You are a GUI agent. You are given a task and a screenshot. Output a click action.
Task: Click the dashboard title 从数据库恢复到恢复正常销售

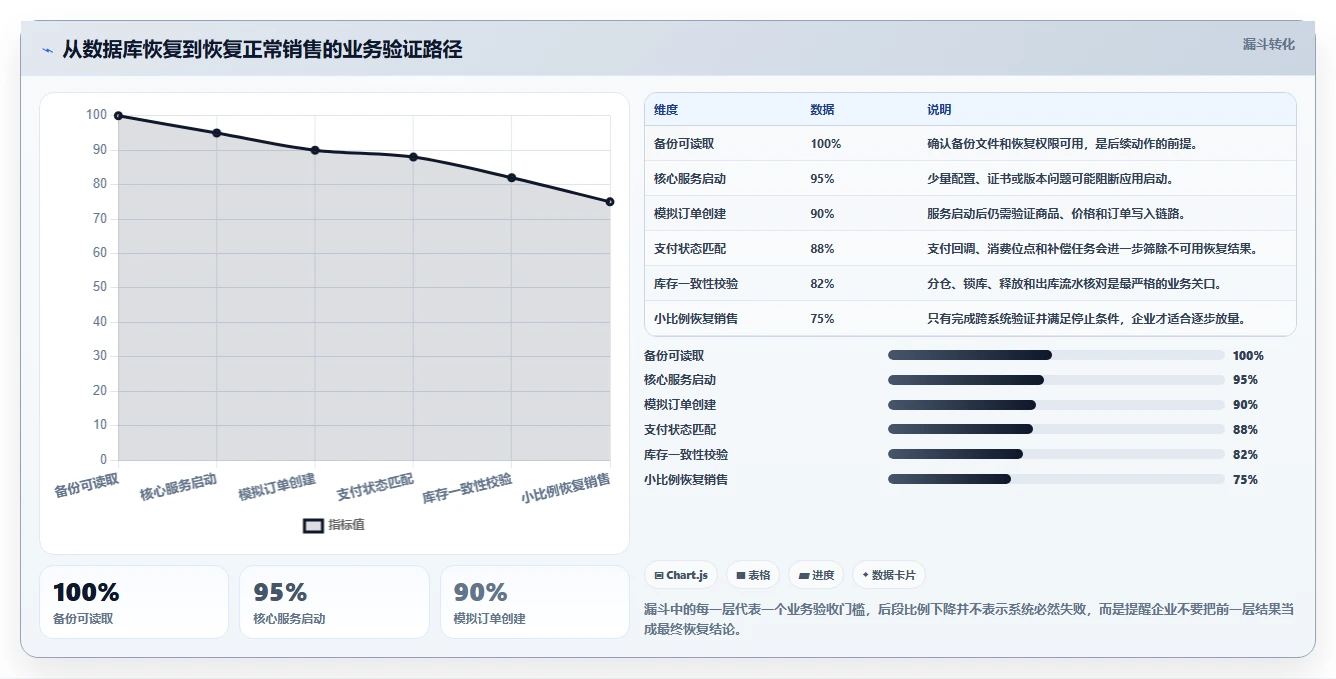[262, 50]
